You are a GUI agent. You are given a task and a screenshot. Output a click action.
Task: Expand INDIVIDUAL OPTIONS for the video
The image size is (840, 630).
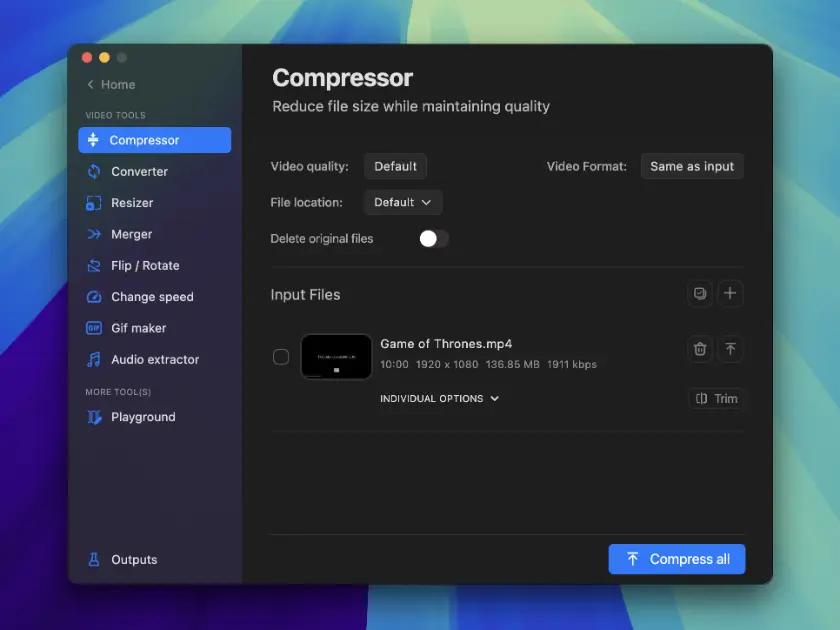[439, 398]
